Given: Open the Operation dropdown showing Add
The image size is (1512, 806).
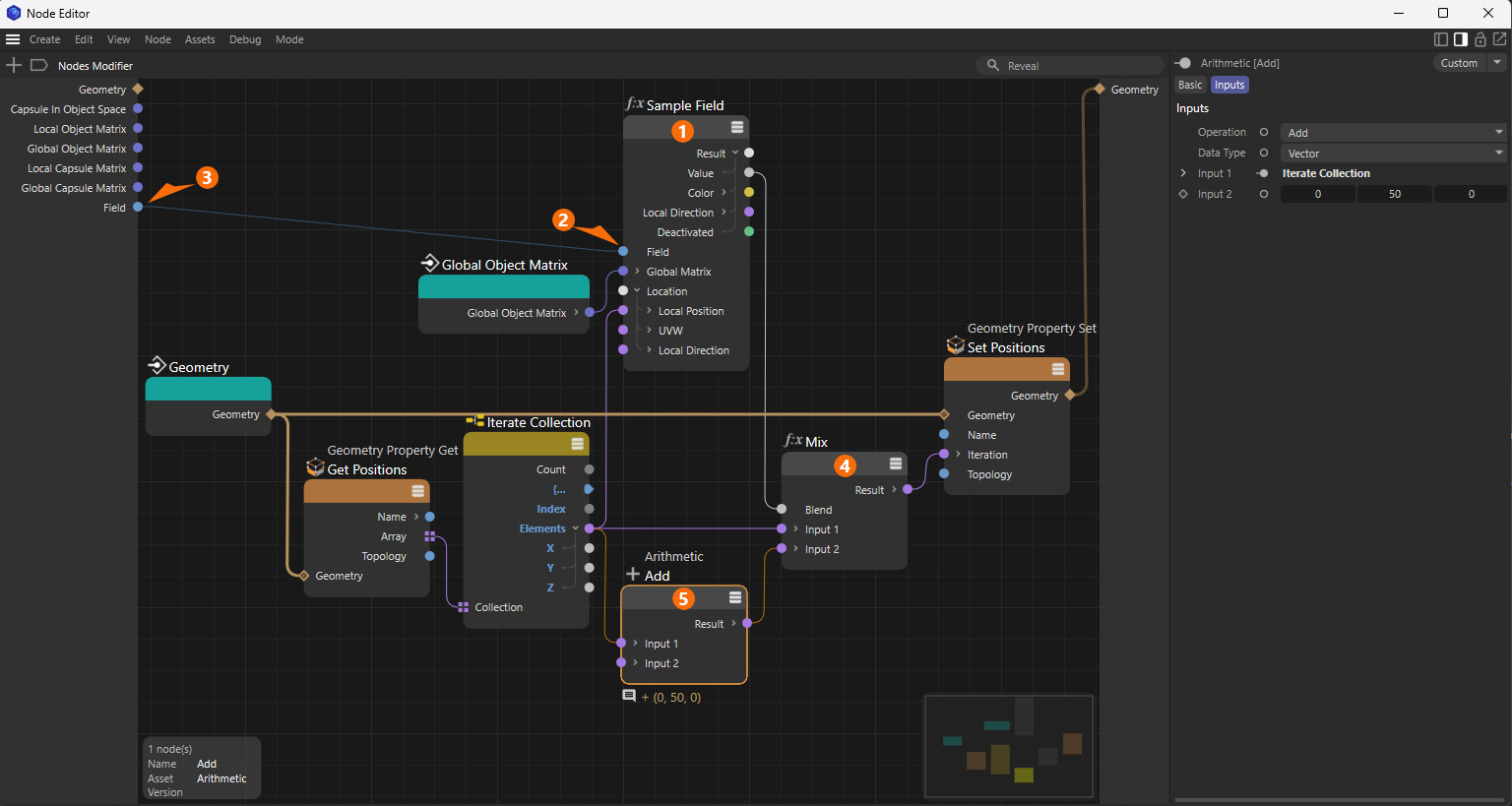Looking at the screenshot, I should 1394,133.
